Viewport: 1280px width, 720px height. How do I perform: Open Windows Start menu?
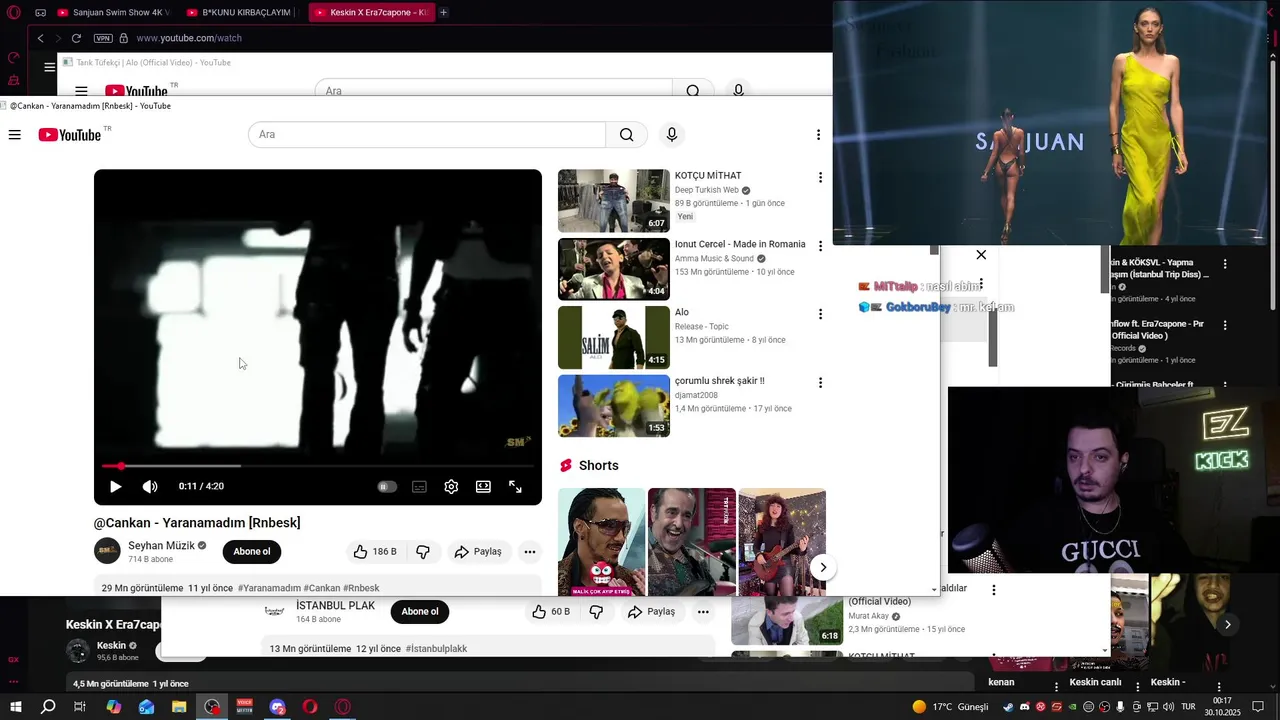pyautogui.click(x=16, y=707)
